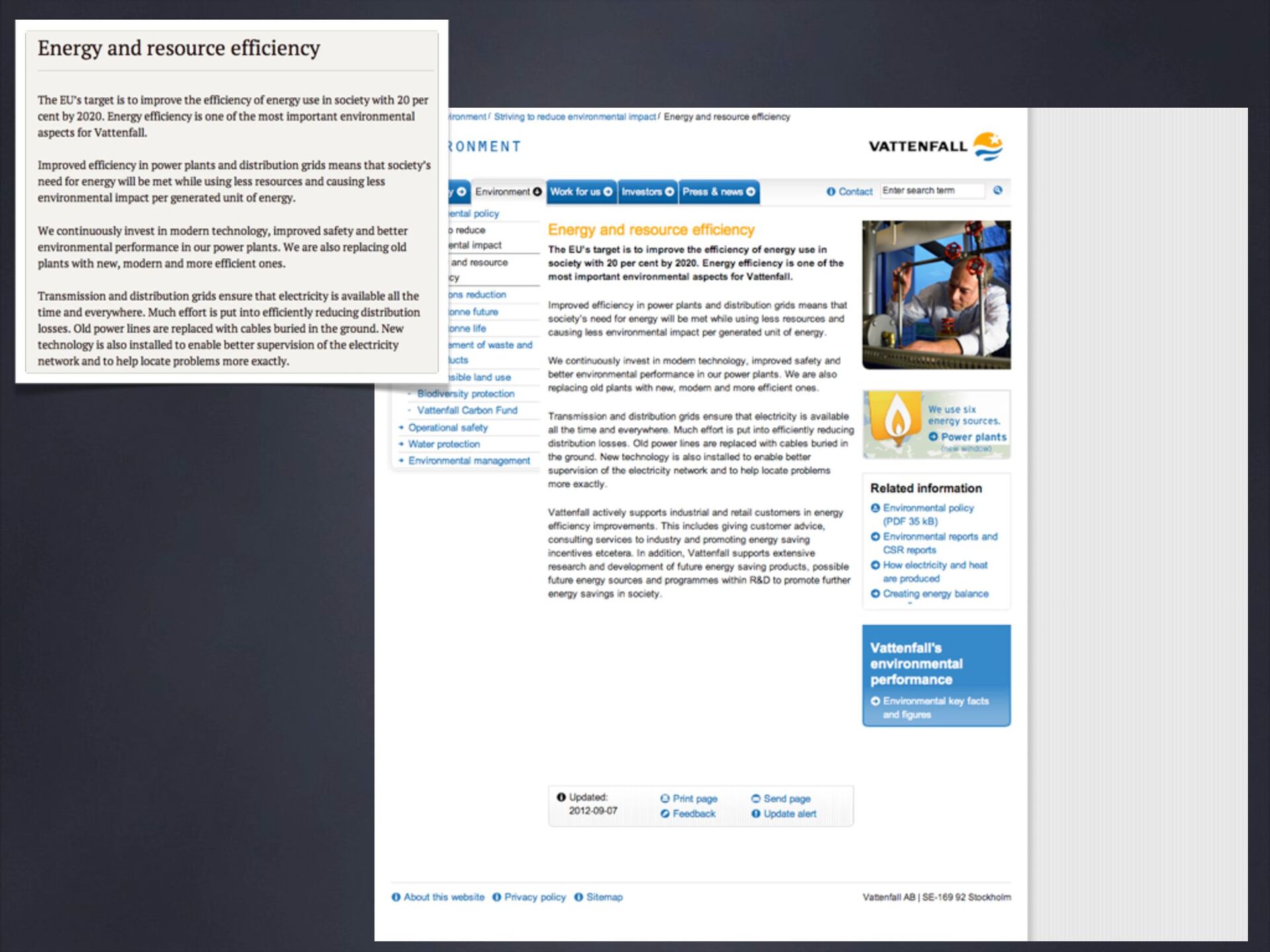The image size is (1270, 952).
Task: Click the Print page printer icon
Action: (665, 799)
